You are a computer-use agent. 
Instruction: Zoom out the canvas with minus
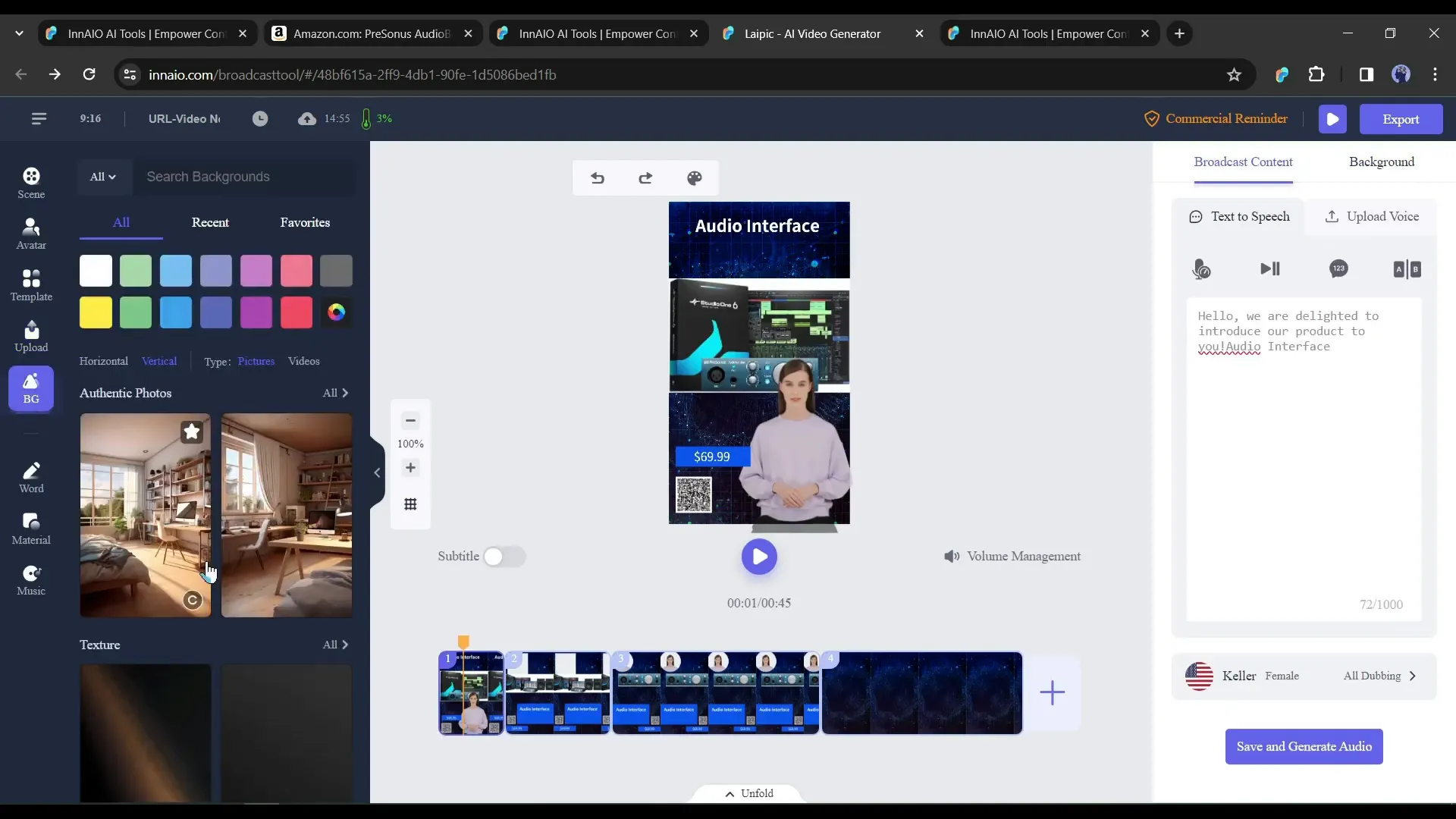(410, 420)
